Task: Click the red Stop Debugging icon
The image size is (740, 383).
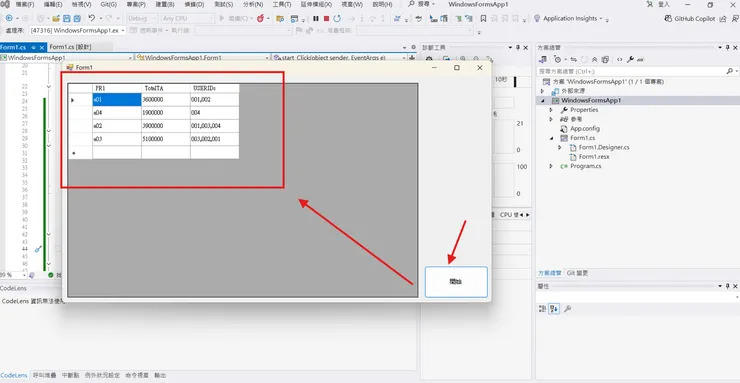Action: tap(326, 18)
